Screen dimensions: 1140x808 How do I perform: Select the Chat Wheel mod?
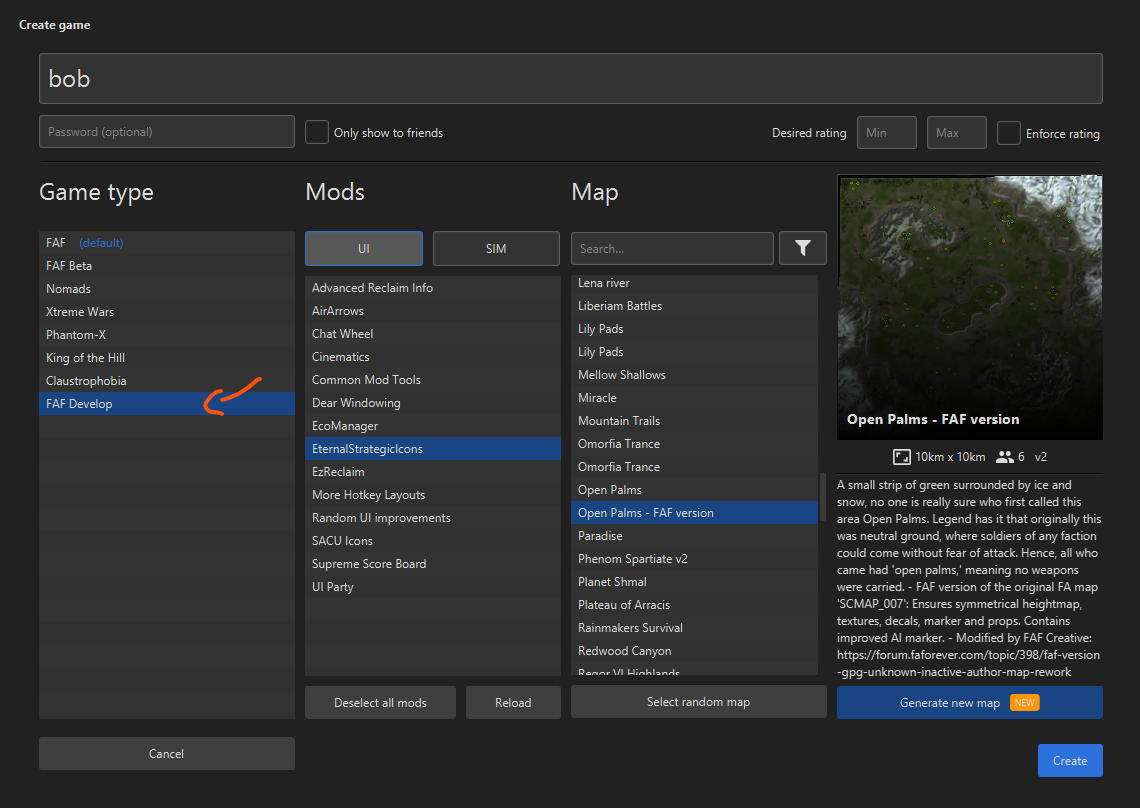pos(433,334)
